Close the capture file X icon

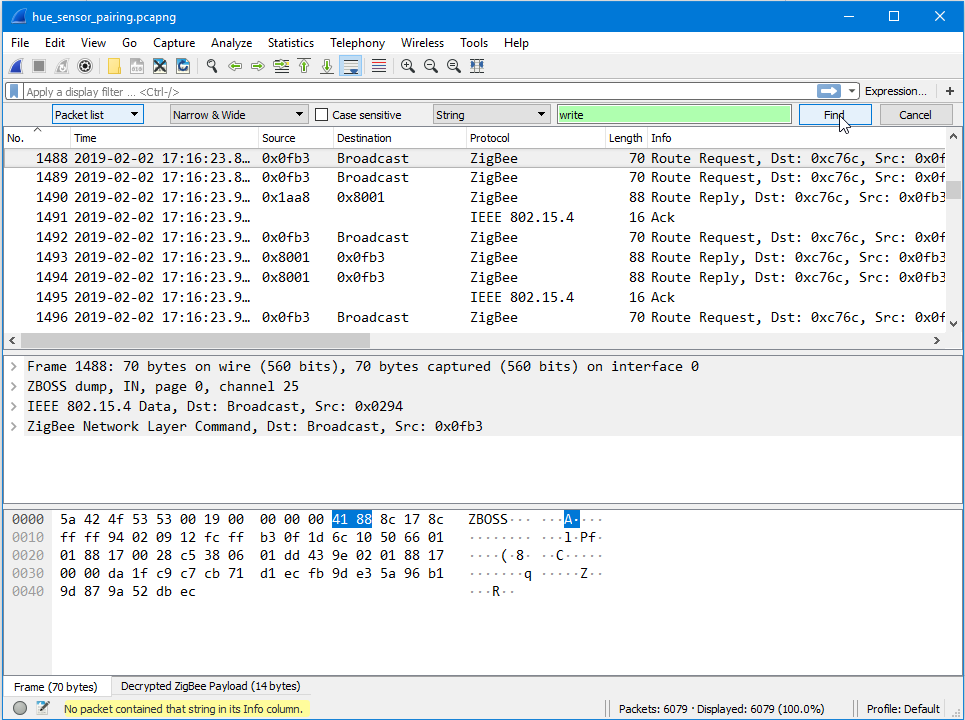coord(160,66)
